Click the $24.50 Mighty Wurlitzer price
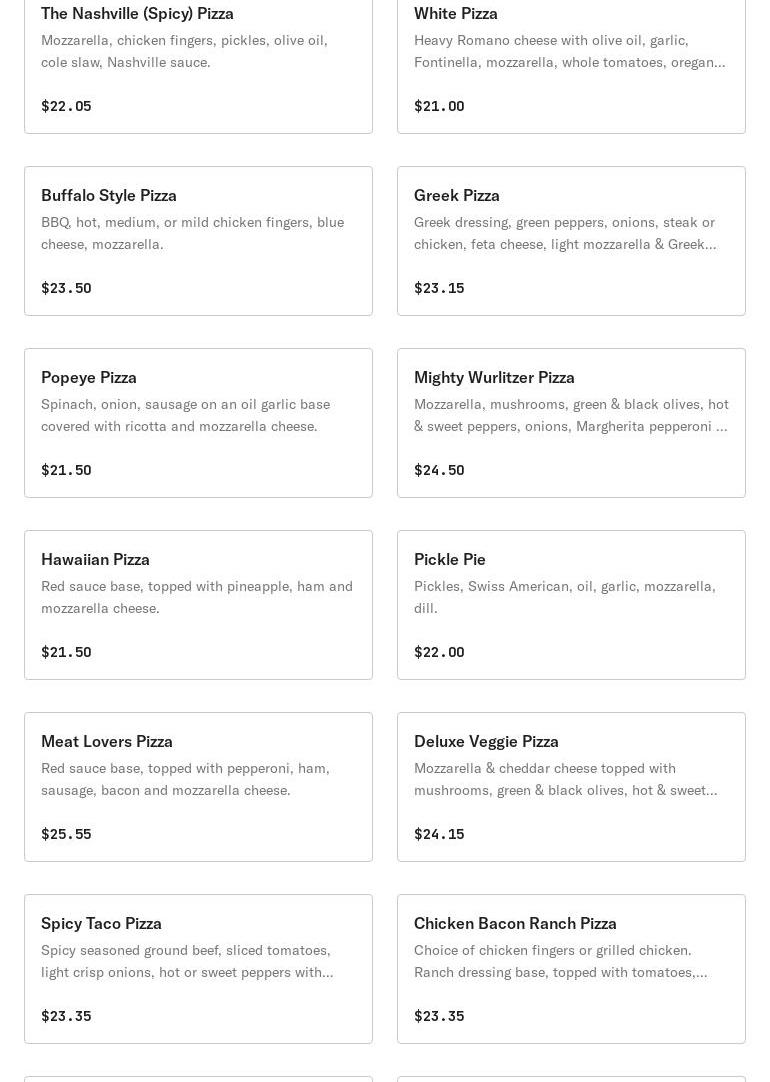Viewport: 770px width, 1082px height. pos(439,470)
